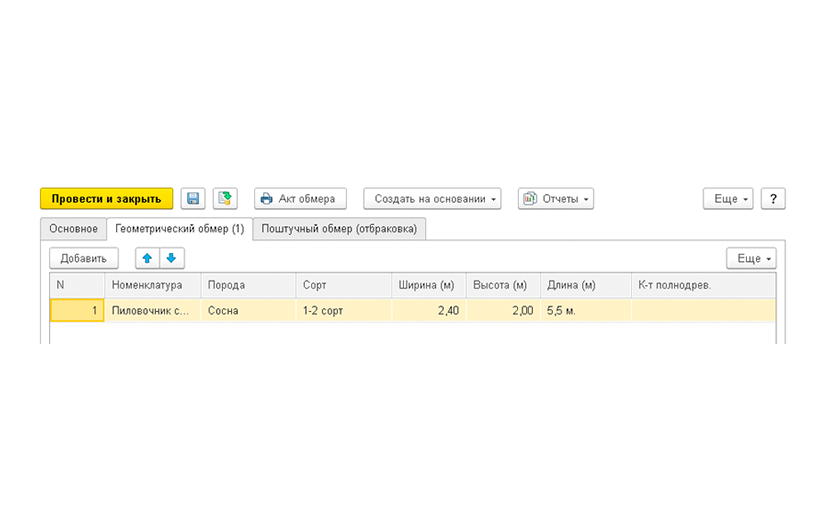Click the Номенклатура column header
Image resolution: width=830 pixels, height=521 pixels.
(x=152, y=285)
